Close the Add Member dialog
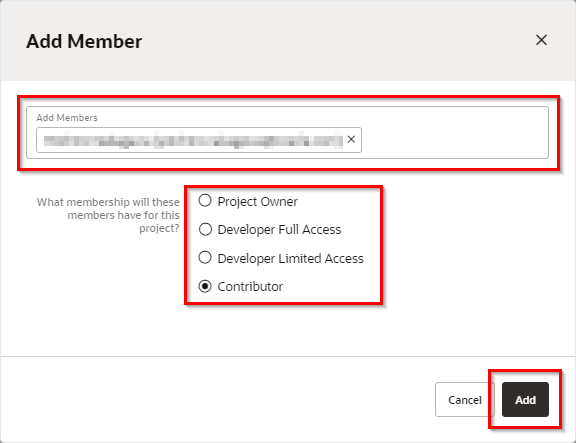This screenshot has height=443, width=576. tap(541, 40)
